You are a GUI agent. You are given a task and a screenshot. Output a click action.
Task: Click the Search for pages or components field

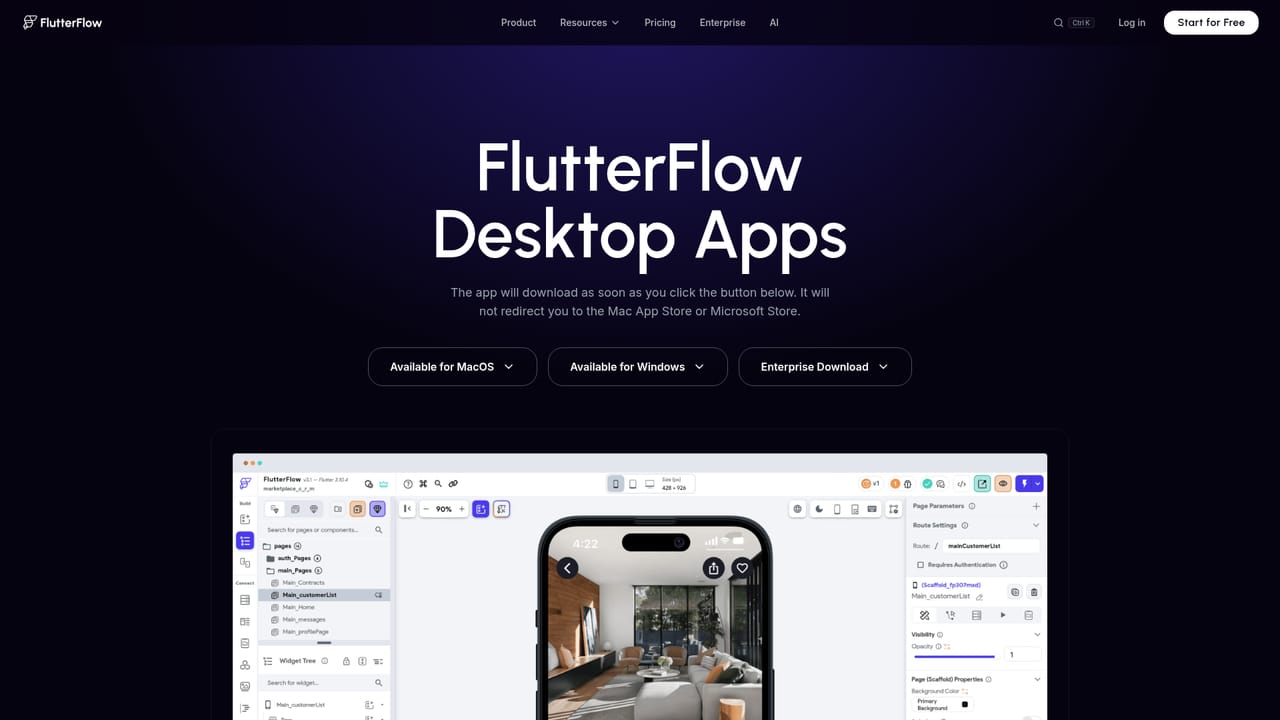324,530
